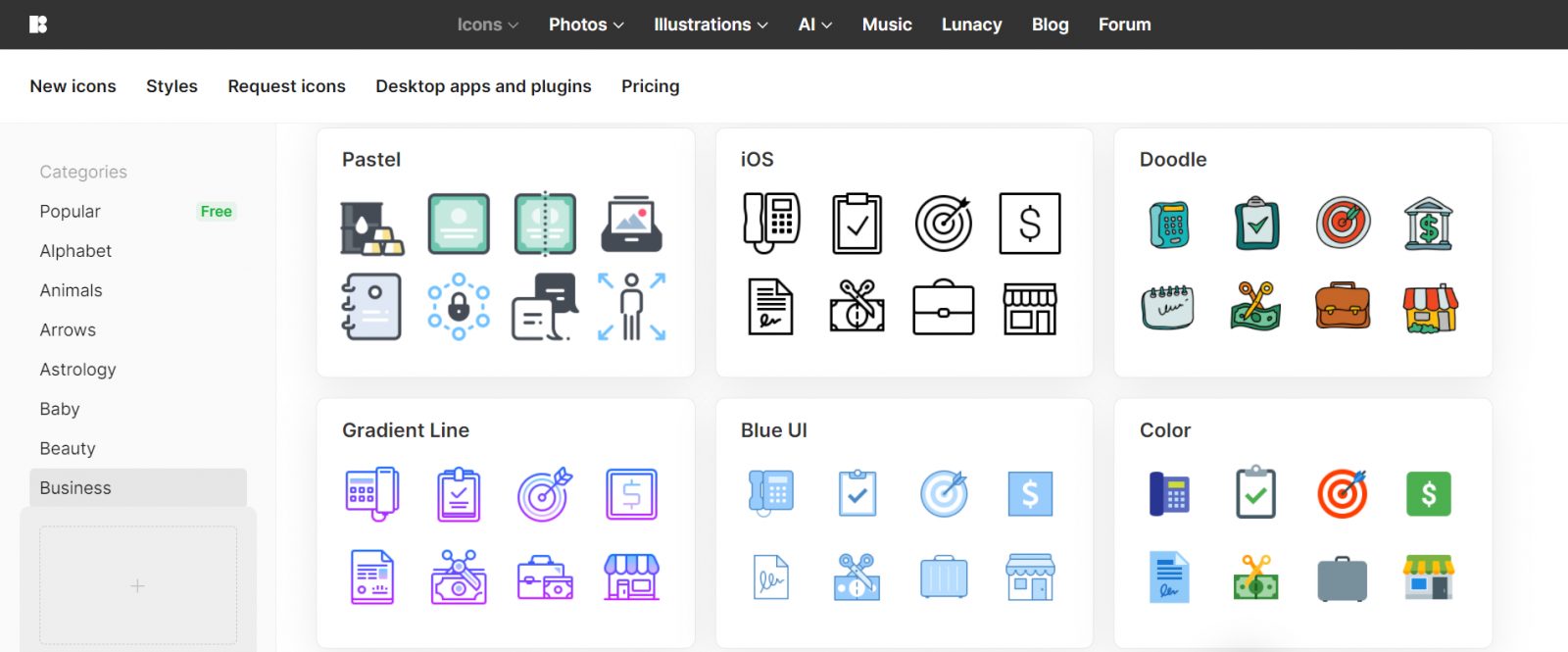Select the Business category

137,487
